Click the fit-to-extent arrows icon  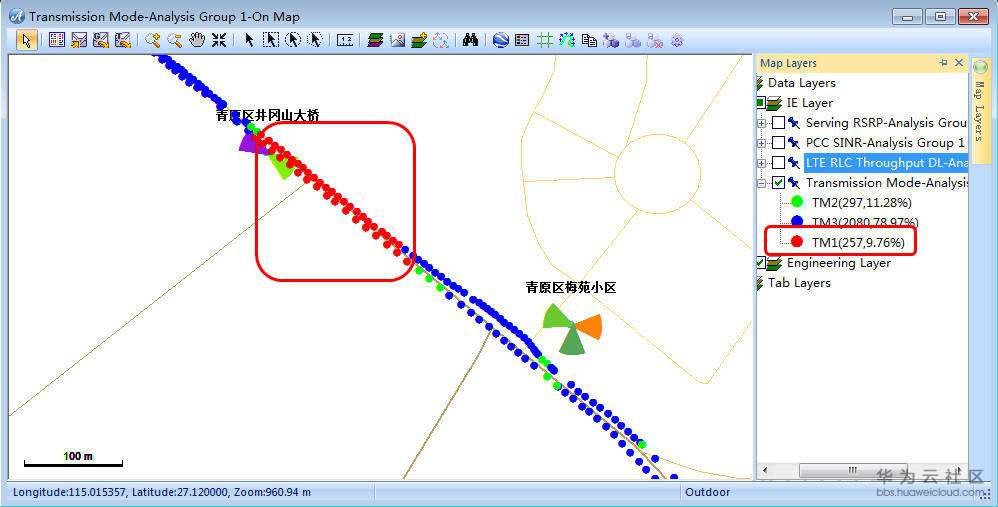click(x=219, y=40)
